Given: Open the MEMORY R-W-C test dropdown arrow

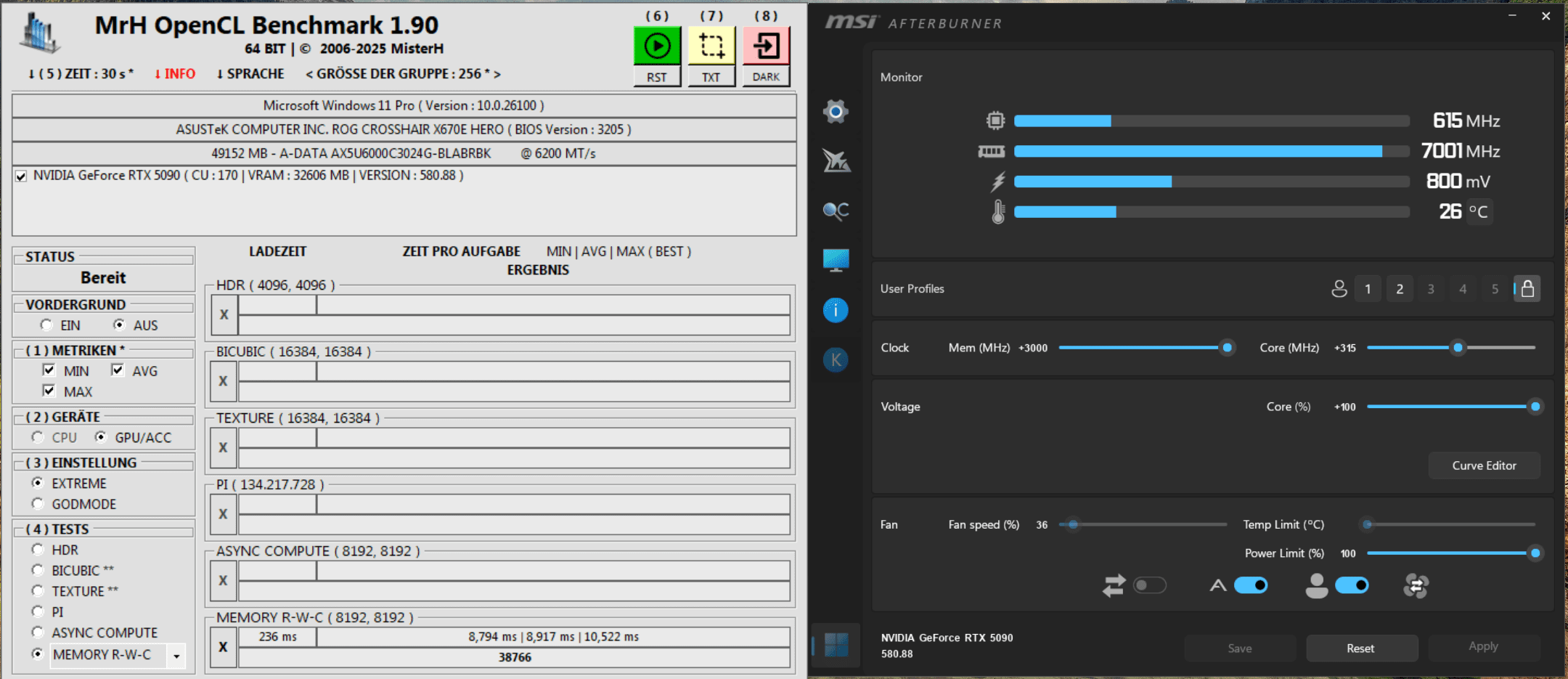Looking at the screenshot, I should pos(176,656).
